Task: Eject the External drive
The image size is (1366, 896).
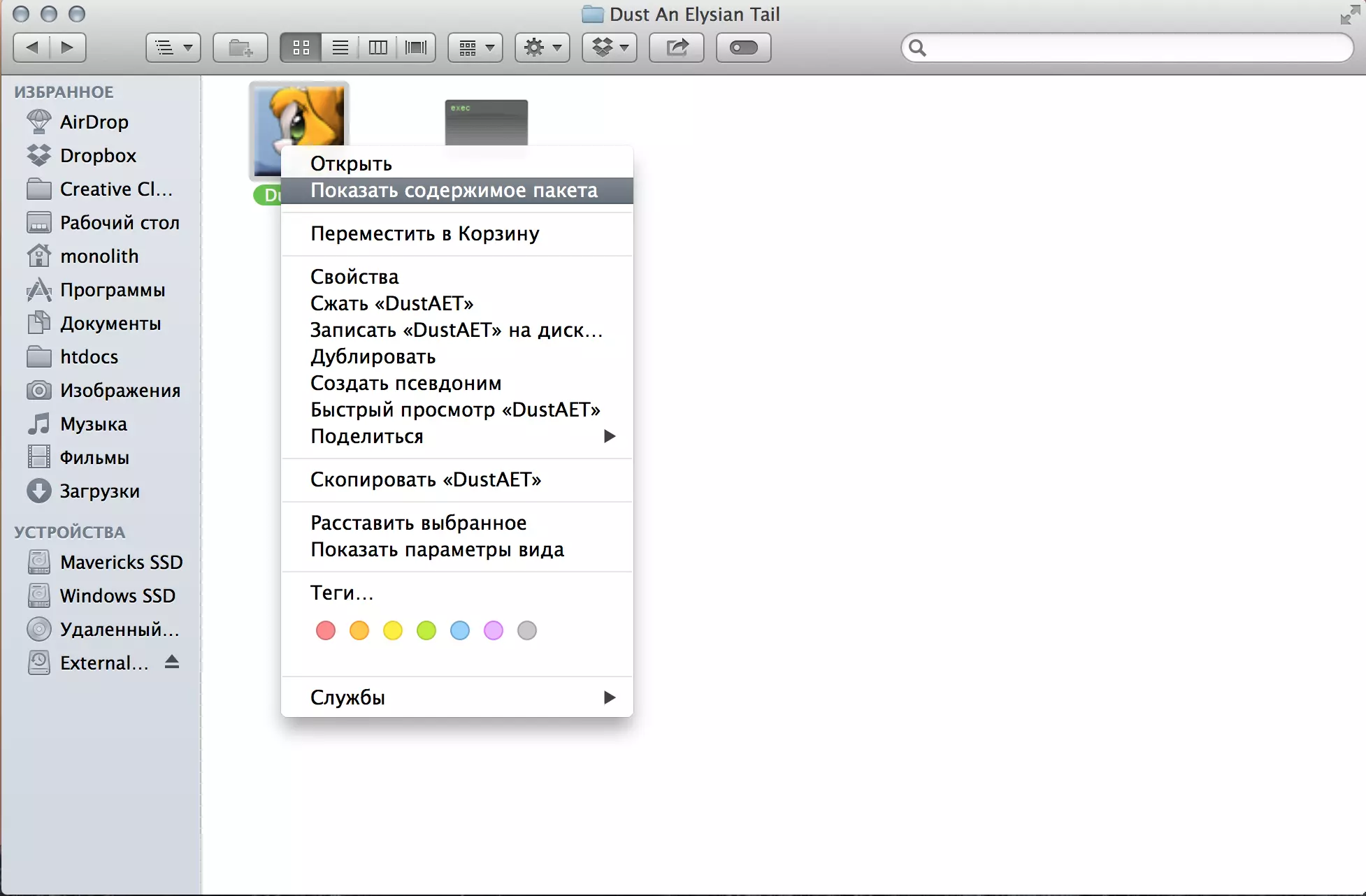Action: [172, 662]
